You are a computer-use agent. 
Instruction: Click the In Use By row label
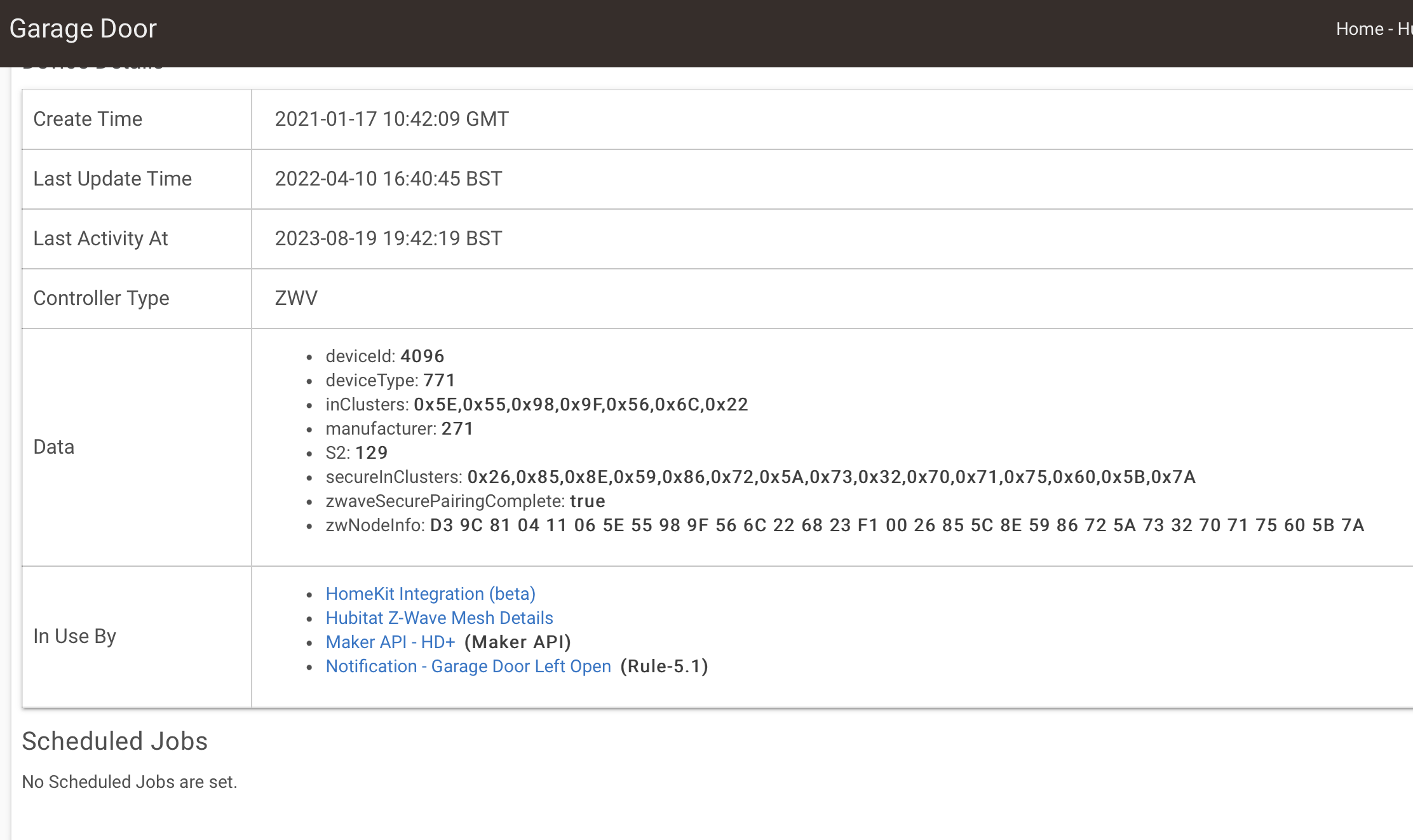75,636
